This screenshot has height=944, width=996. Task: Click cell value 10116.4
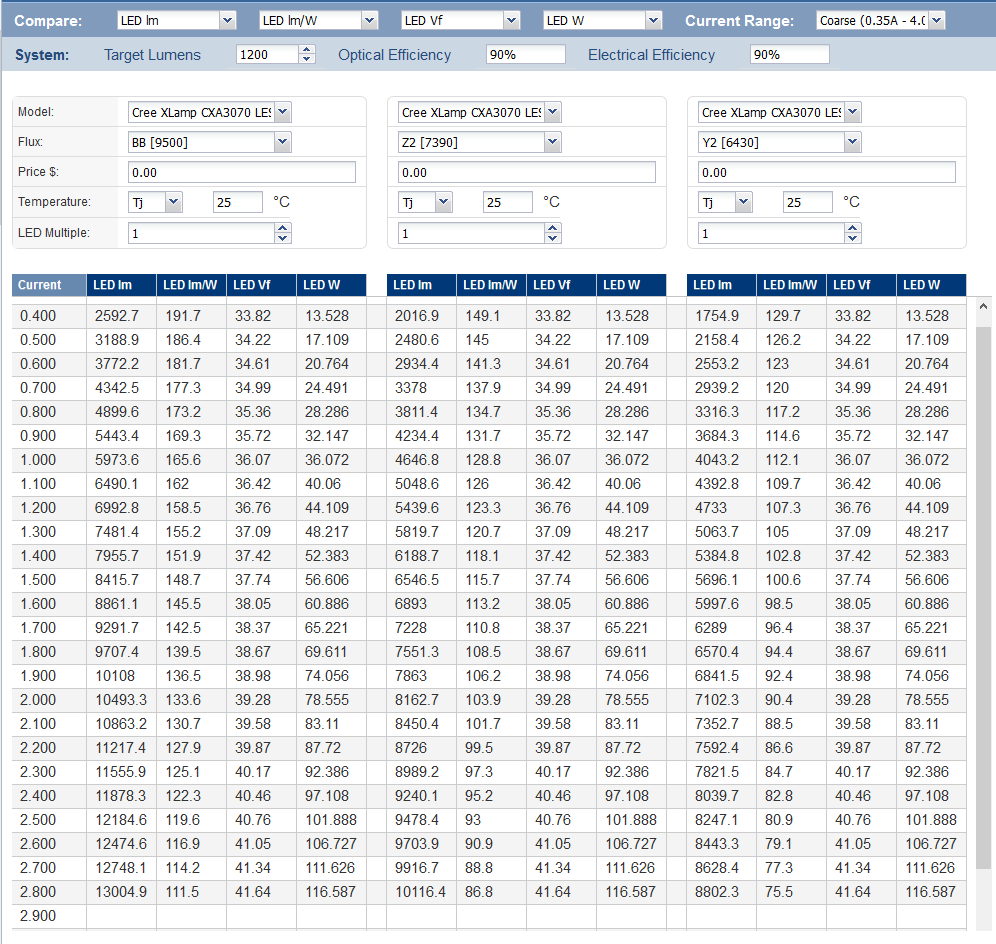(x=421, y=892)
